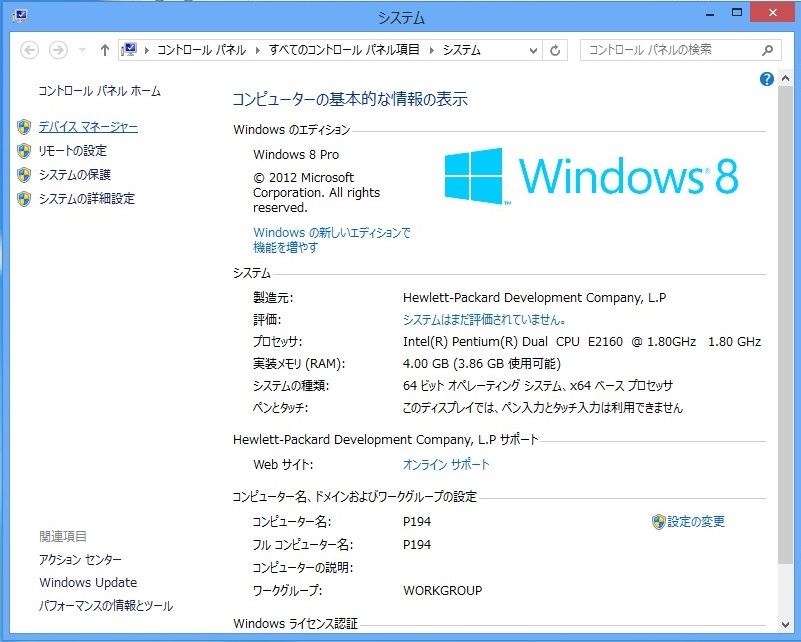Click shield icon beside システムの保護
The height and width of the screenshot is (642, 801).
click(x=24, y=175)
